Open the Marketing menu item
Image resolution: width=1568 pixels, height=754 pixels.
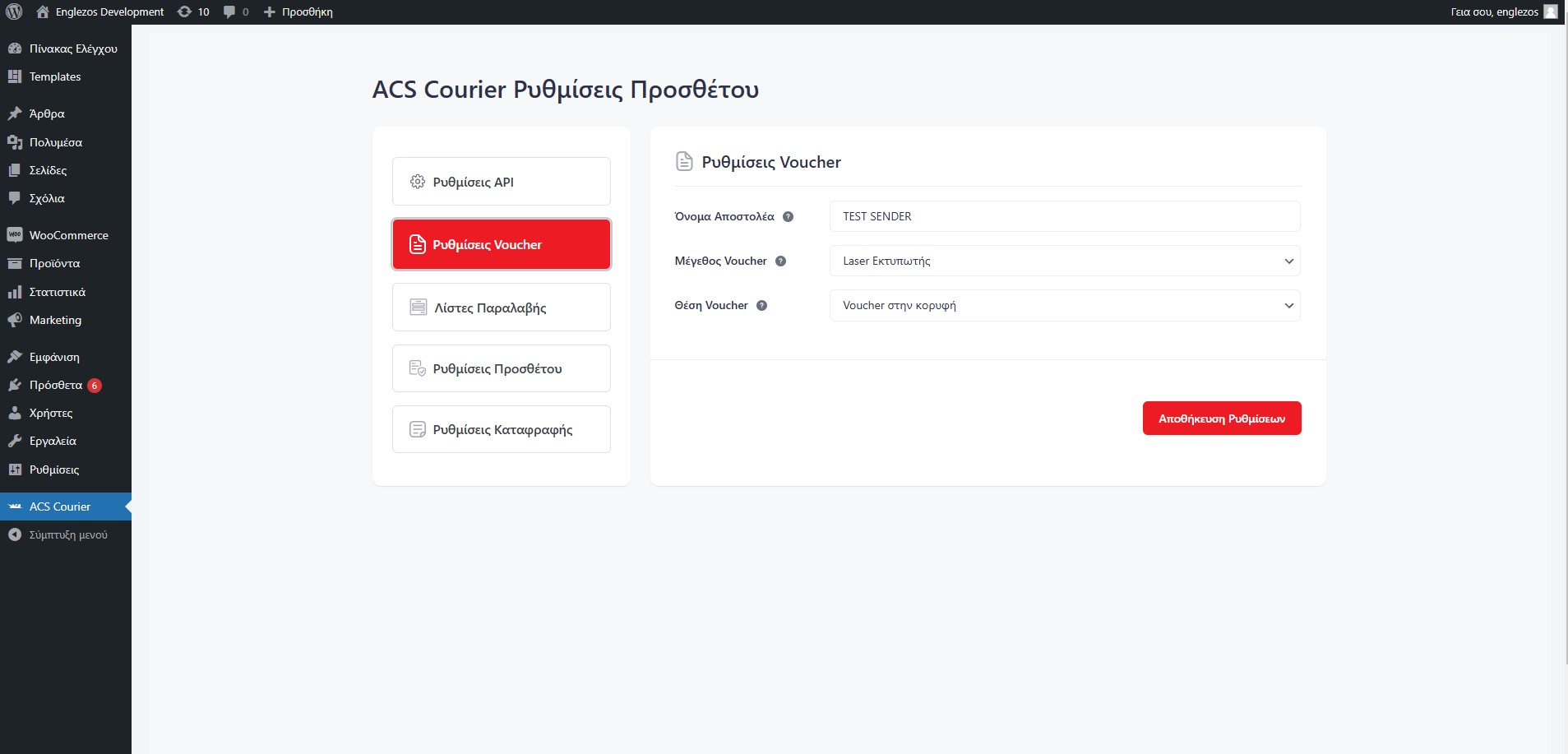click(x=66, y=320)
